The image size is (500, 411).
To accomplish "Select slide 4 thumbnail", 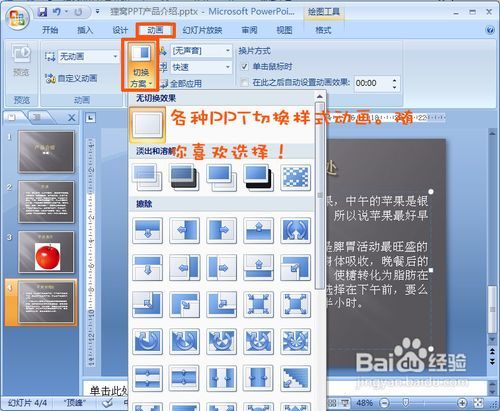I will pos(46,302).
